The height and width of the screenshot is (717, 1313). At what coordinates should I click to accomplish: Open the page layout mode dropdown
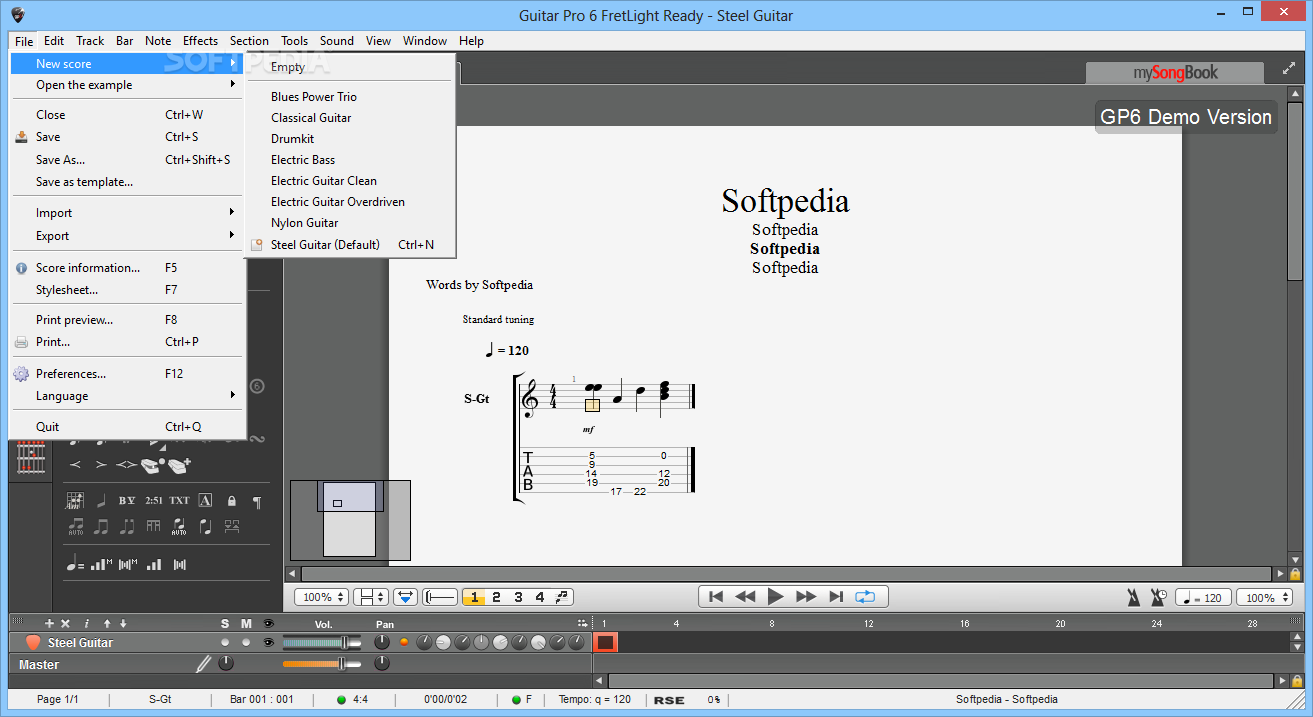(x=371, y=597)
